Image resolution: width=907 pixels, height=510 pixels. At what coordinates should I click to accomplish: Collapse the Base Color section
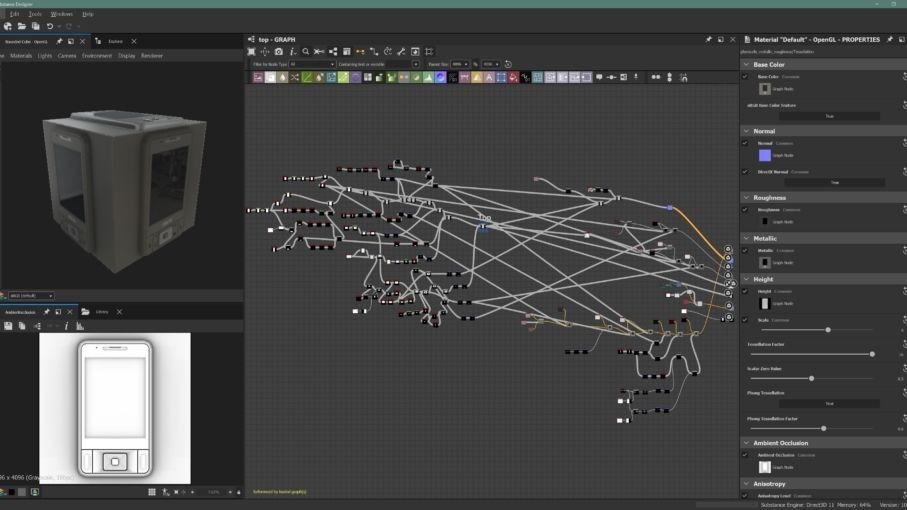click(746, 65)
